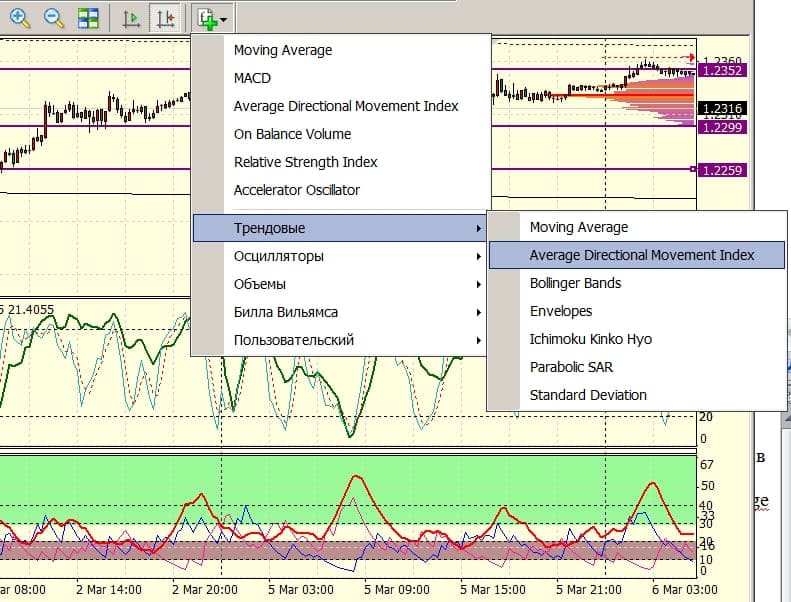Choose Average Directional Movement Index in main menu
This screenshot has width=791, height=602.
(x=341, y=106)
